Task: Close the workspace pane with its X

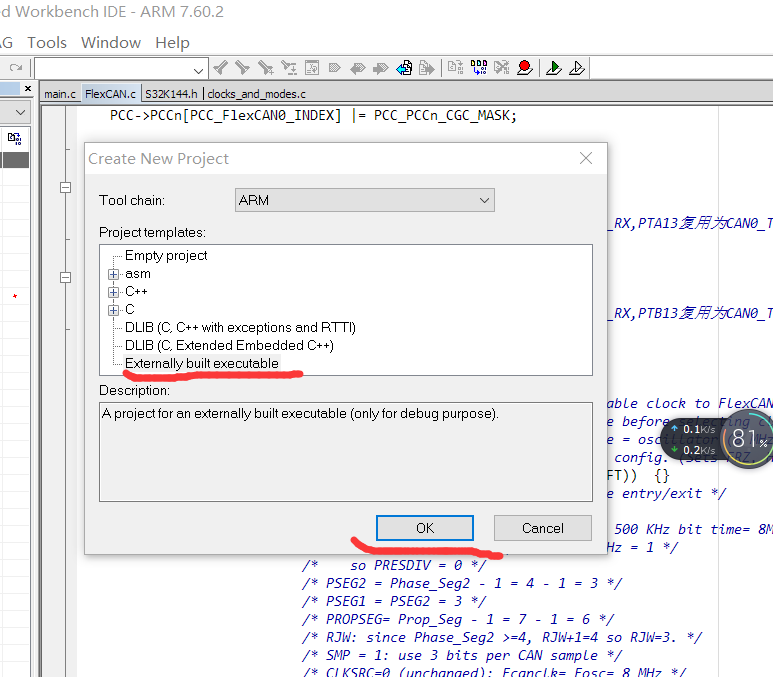Action: point(28,88)
